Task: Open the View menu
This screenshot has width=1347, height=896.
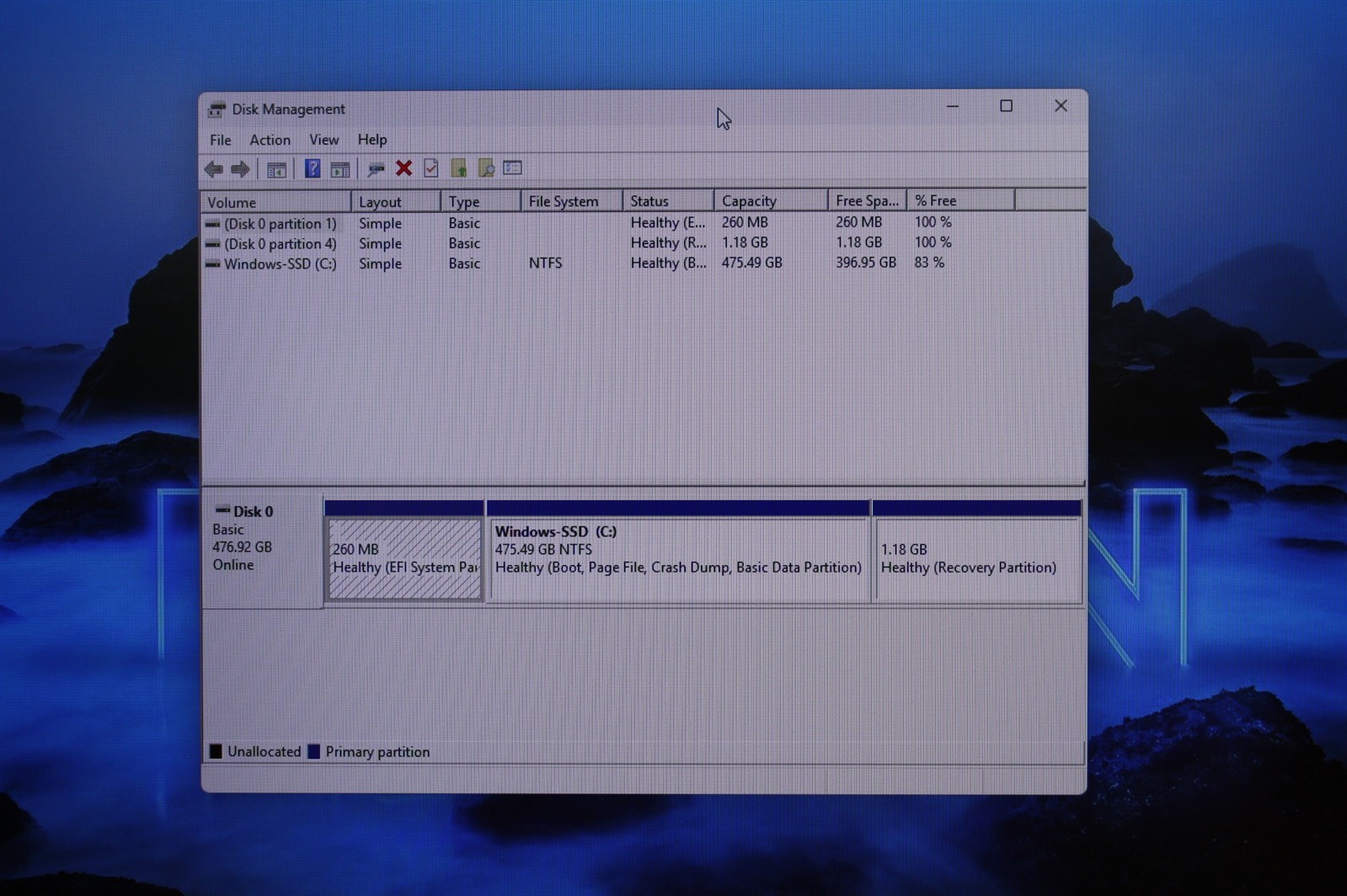Action: tap(323, 140)
